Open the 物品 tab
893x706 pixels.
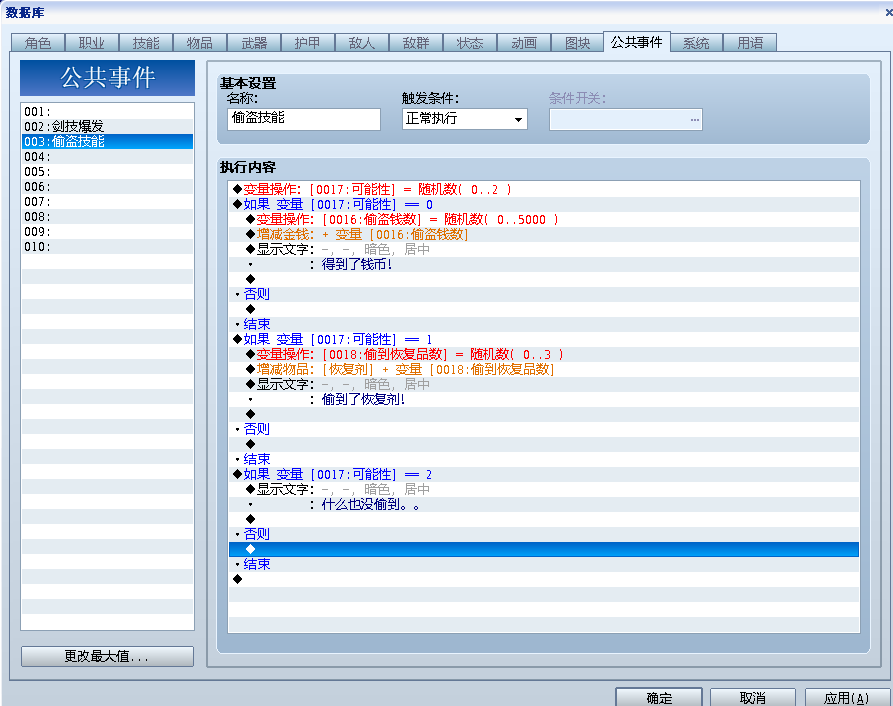point(200,43)
